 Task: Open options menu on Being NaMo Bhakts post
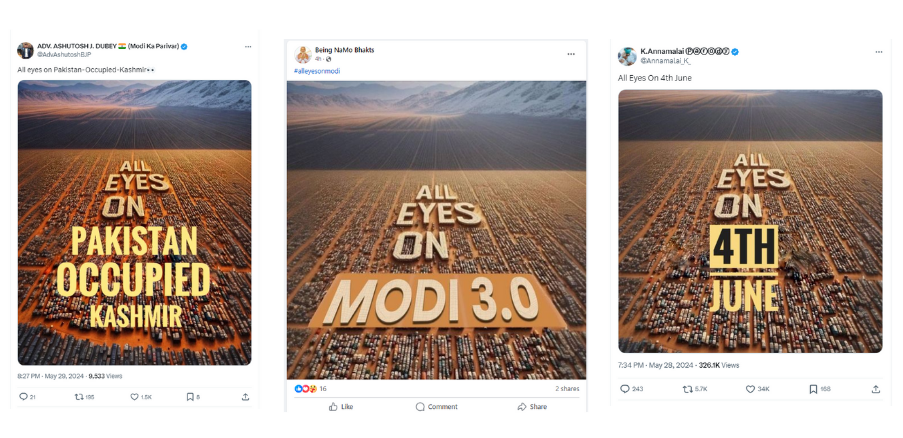coord(571,53)
